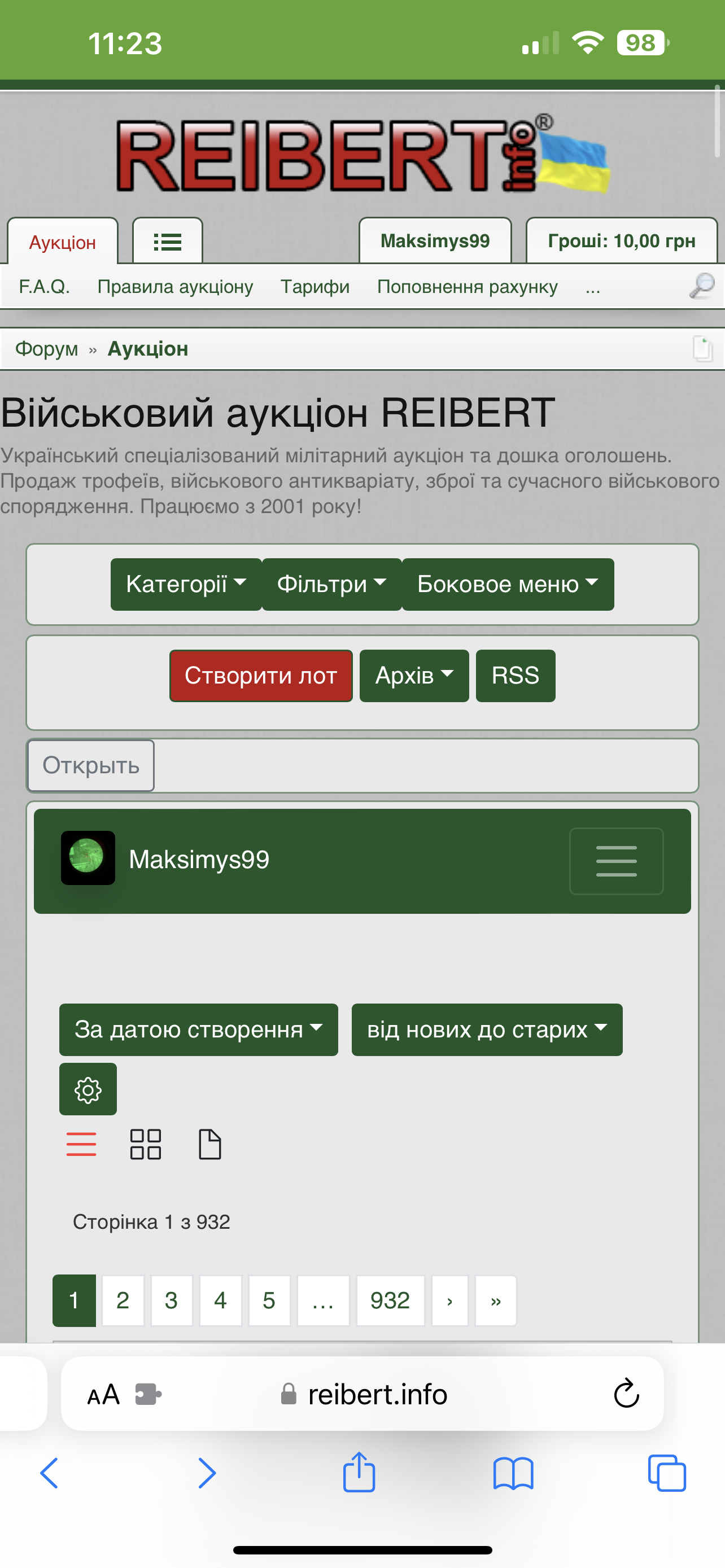Viewport: 725px width, 1568px height.
Task: Go to page 932 of listings
Action: (390, 1300)
